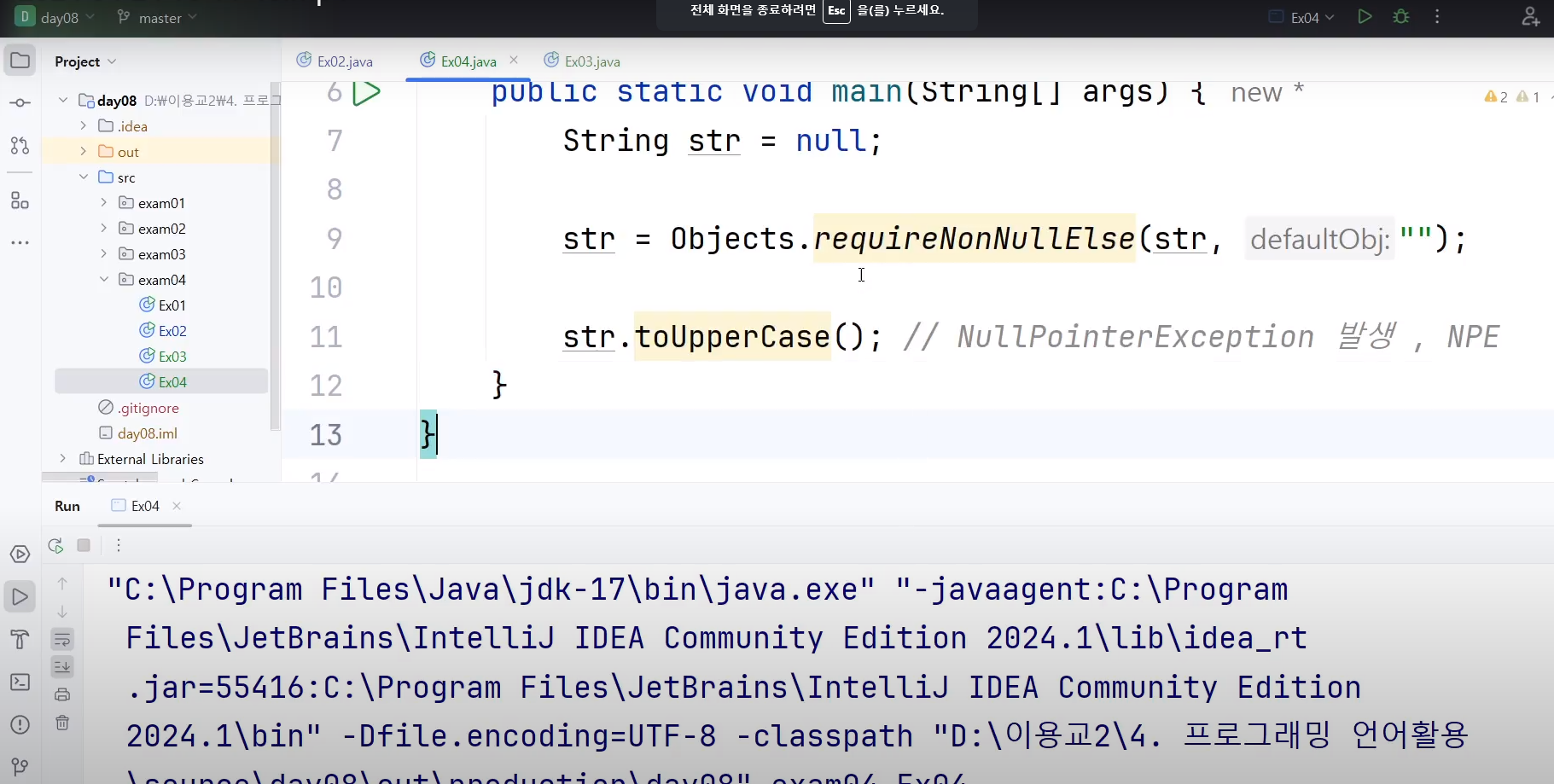Screen dimensions: 1554x784
Task: Collapse the exam04 package
Action: [x=103, y=279]
